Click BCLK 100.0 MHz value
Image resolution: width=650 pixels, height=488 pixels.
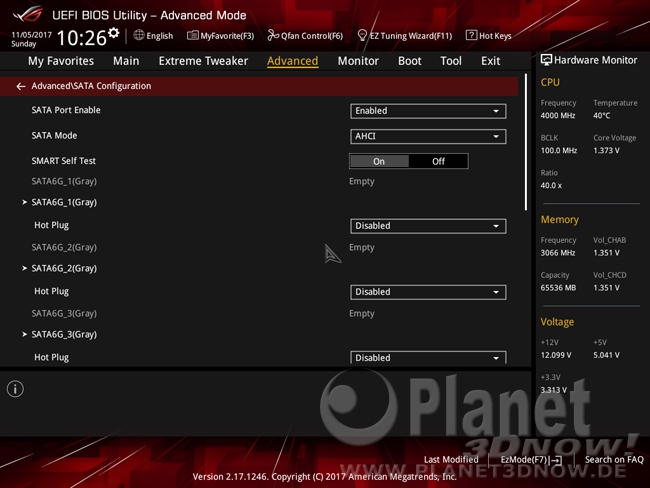click(558, 151)
